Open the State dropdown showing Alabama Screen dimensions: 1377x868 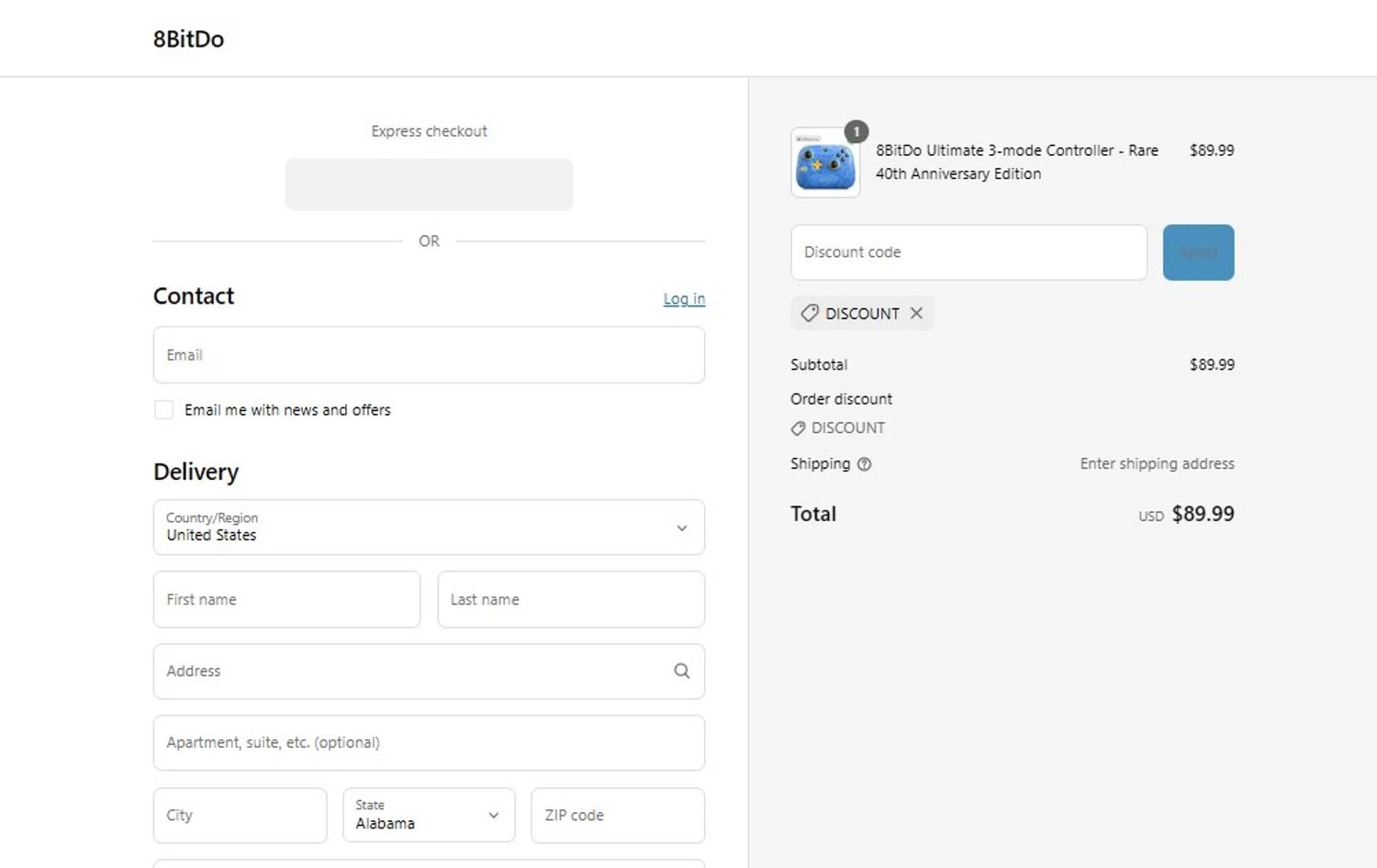click(429, 815)
